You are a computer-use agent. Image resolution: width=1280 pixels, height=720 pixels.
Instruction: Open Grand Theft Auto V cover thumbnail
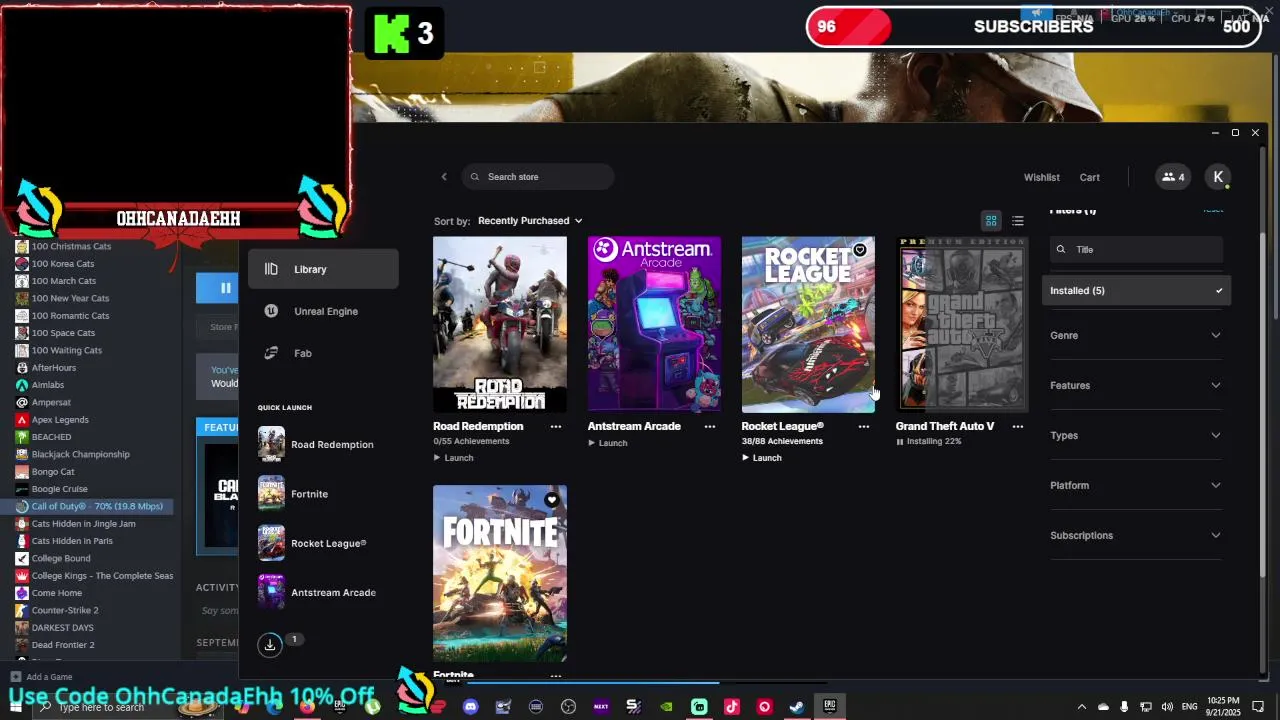[x=962, y=325]
